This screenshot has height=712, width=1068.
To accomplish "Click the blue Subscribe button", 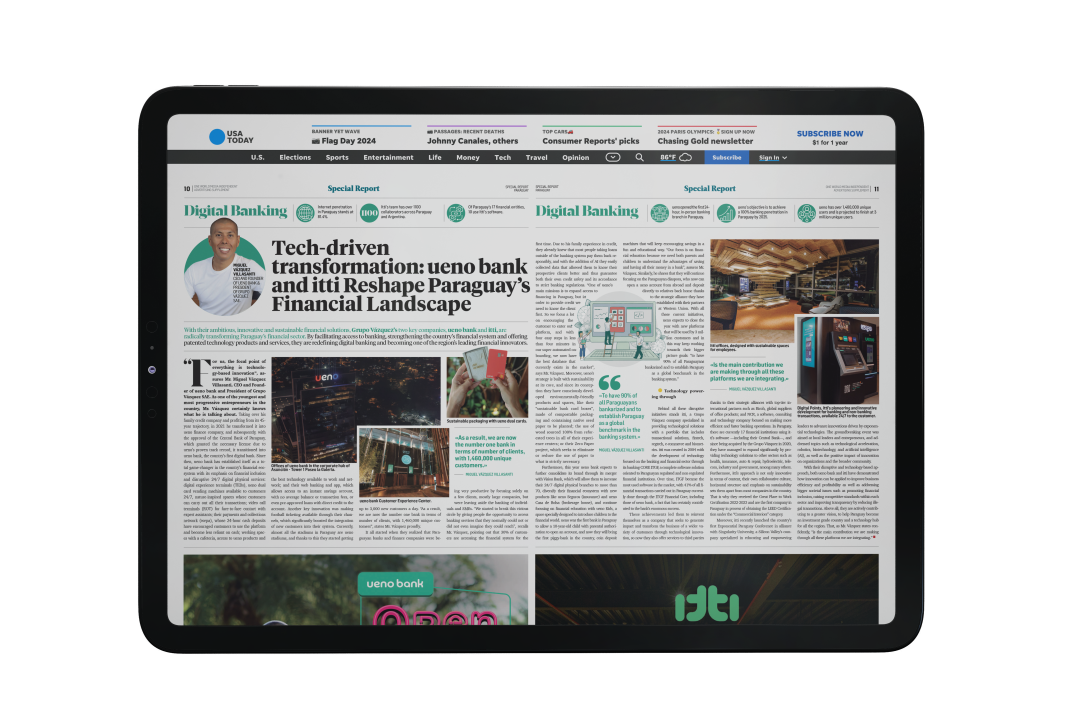I will tap(727, 157).
